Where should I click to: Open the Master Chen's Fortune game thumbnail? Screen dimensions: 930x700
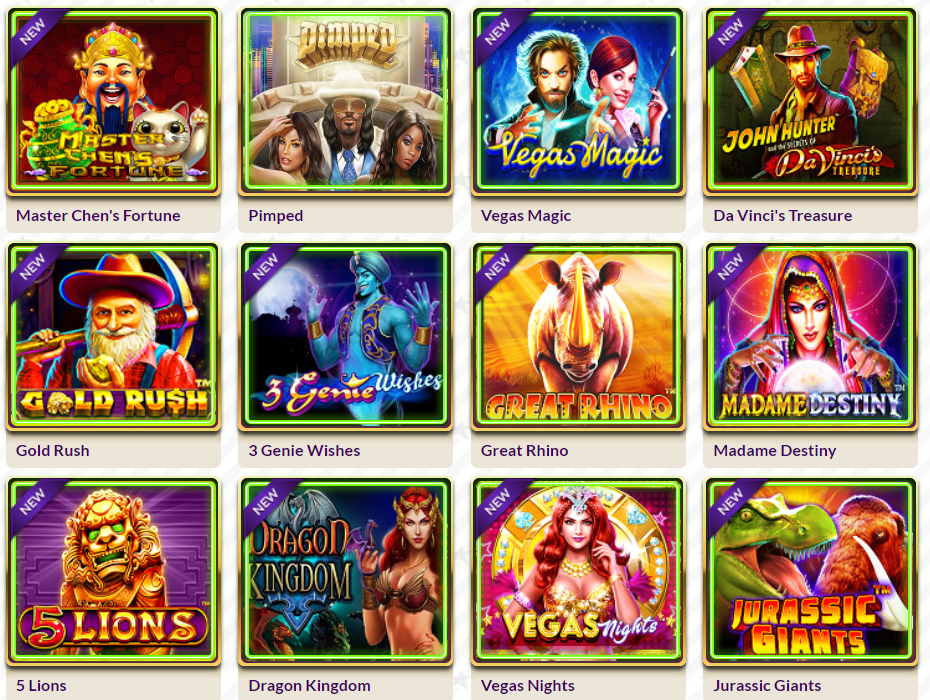click(113, 101)
